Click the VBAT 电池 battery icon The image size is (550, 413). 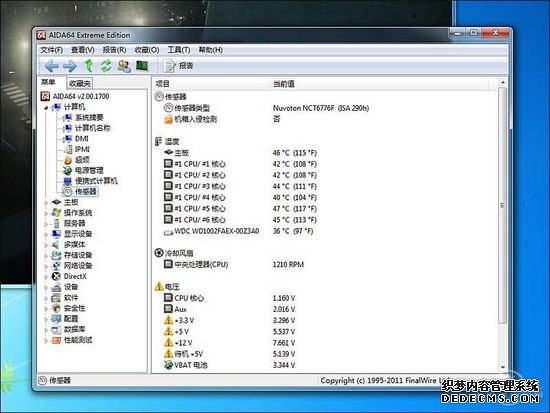[168, 365]
